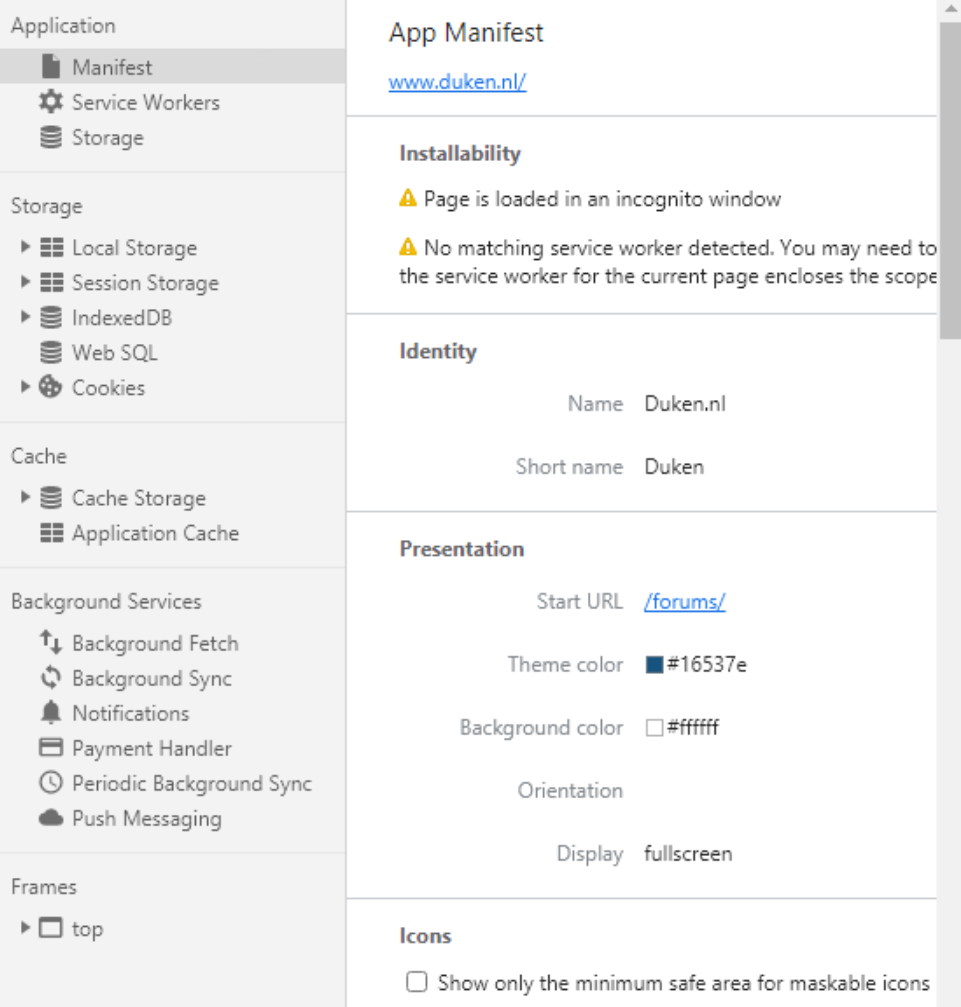Click the Manifest file icon
961x1007 pixels.
pos(51,66)
